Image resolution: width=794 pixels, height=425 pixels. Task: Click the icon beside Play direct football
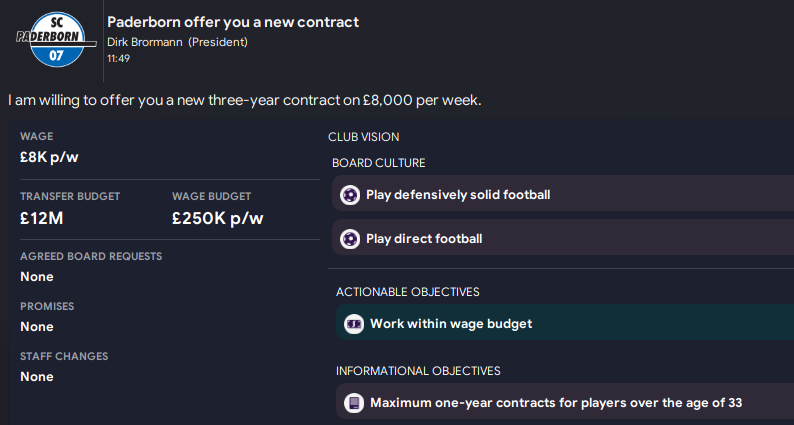350,239
